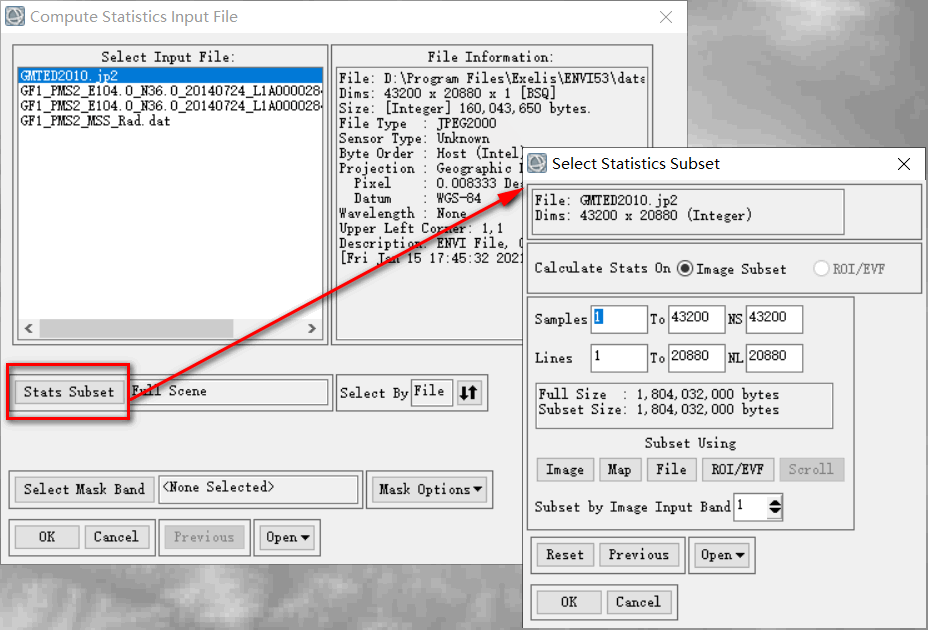This screenshot has height=630, width=928.
Task: Click the right scroll arrow under the file list
Action: coord(313,327)
